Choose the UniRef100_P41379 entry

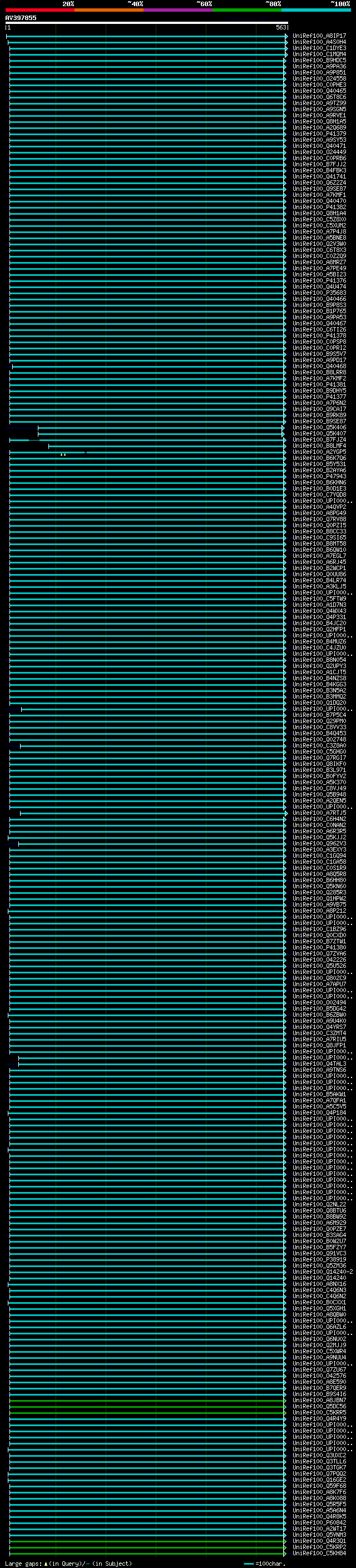(319, 134)
